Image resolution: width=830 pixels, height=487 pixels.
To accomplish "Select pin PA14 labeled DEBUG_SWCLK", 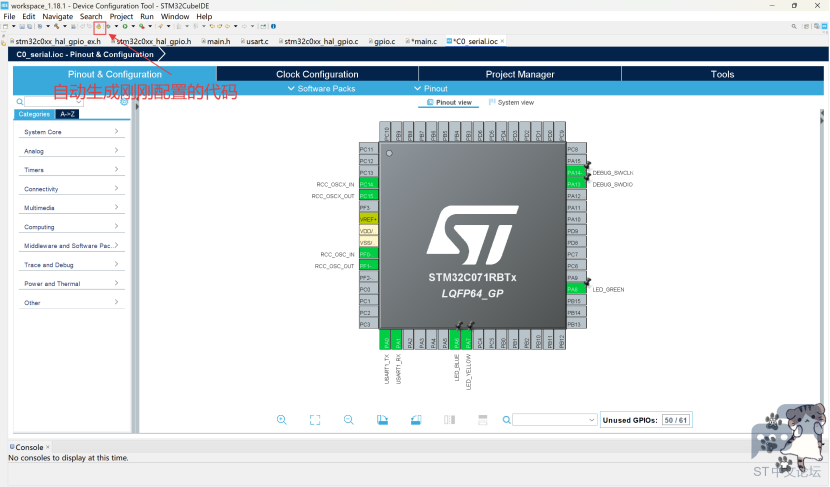I will [x=576, y=173].
